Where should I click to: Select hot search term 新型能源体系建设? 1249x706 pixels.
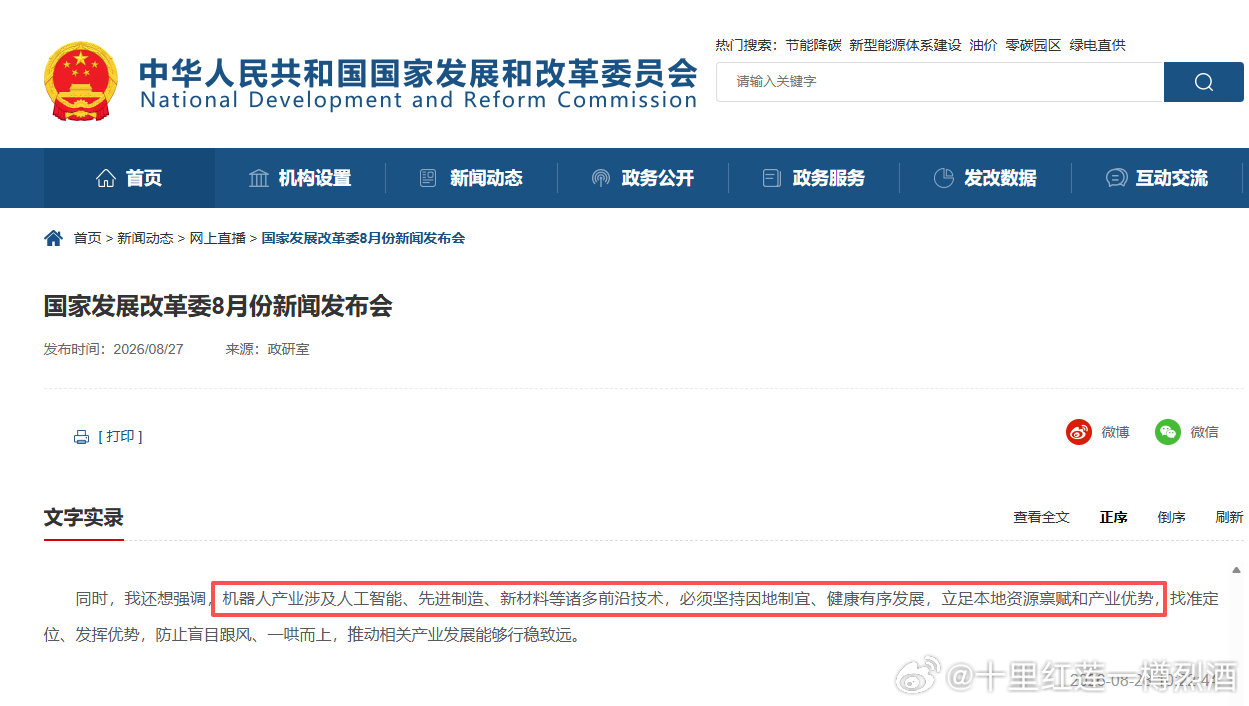[905, 45]
